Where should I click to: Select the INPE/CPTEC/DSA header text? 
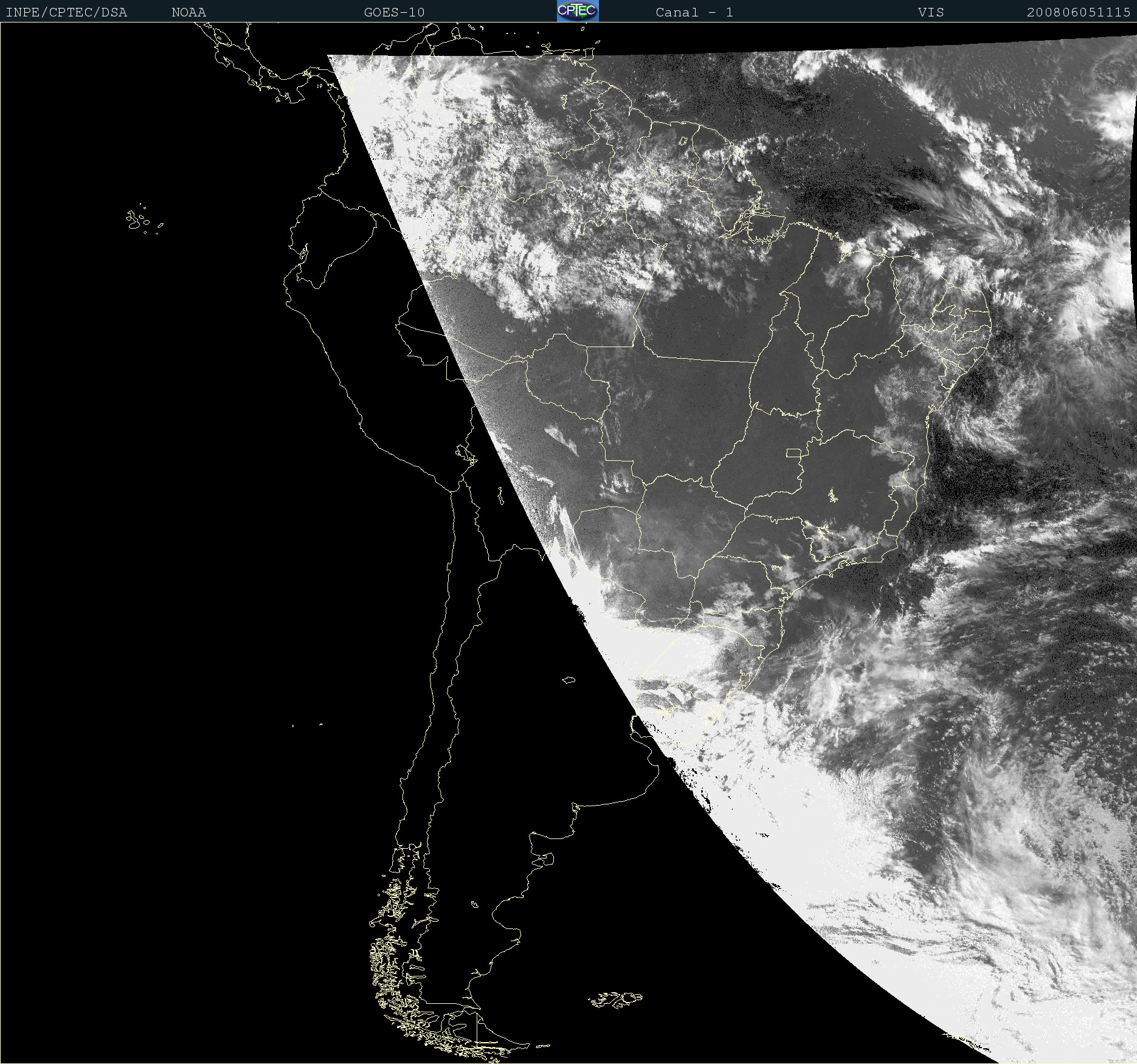click(x=66, y=12)
